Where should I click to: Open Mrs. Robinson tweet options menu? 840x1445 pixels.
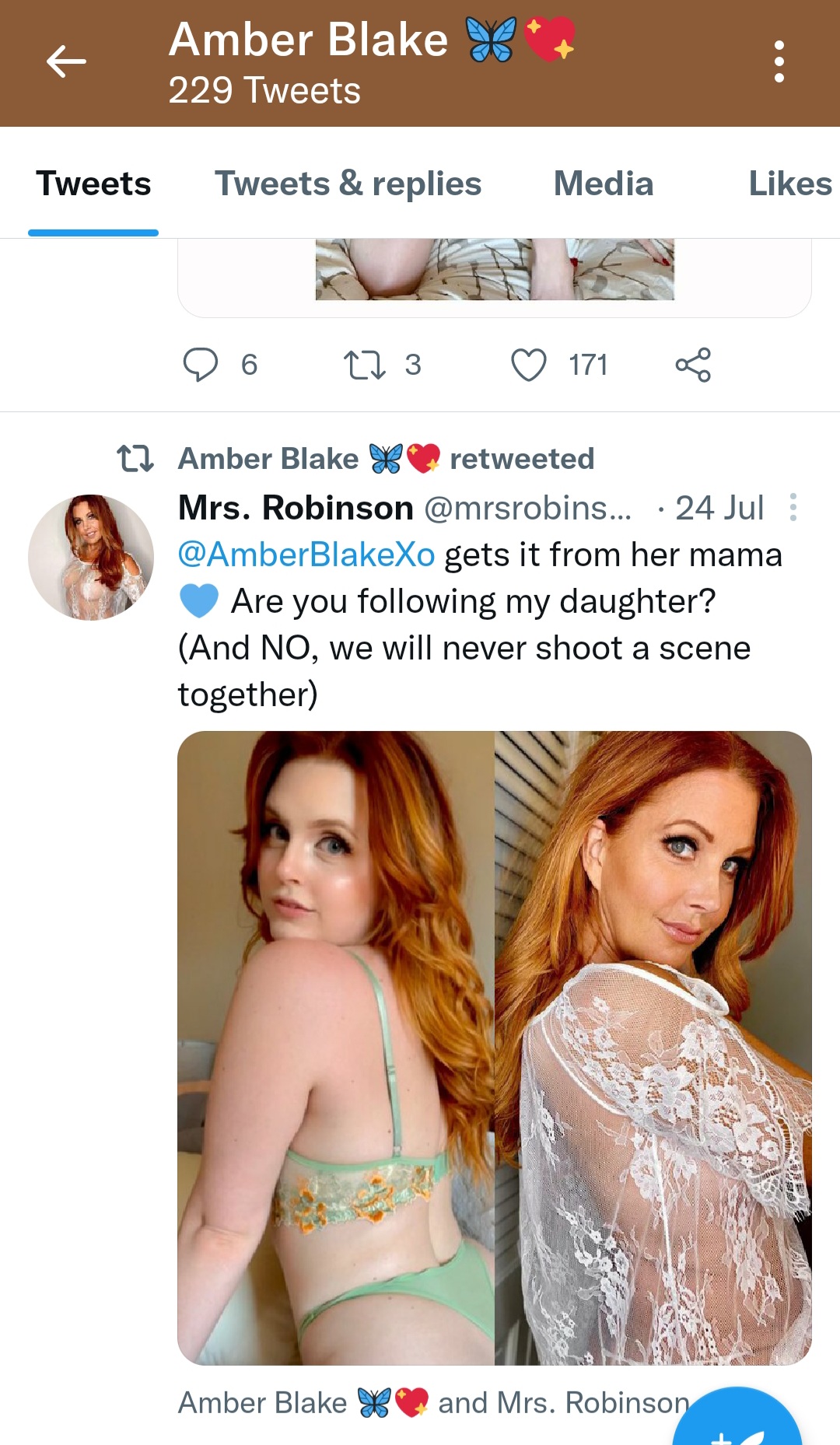coord(793,507)
